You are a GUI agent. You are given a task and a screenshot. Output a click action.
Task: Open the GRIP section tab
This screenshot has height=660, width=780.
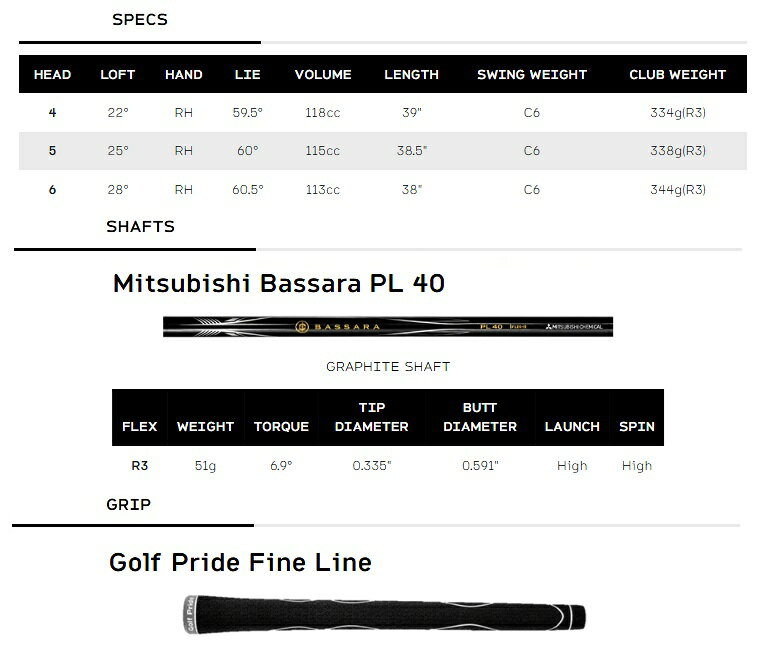tap(128, 505)
